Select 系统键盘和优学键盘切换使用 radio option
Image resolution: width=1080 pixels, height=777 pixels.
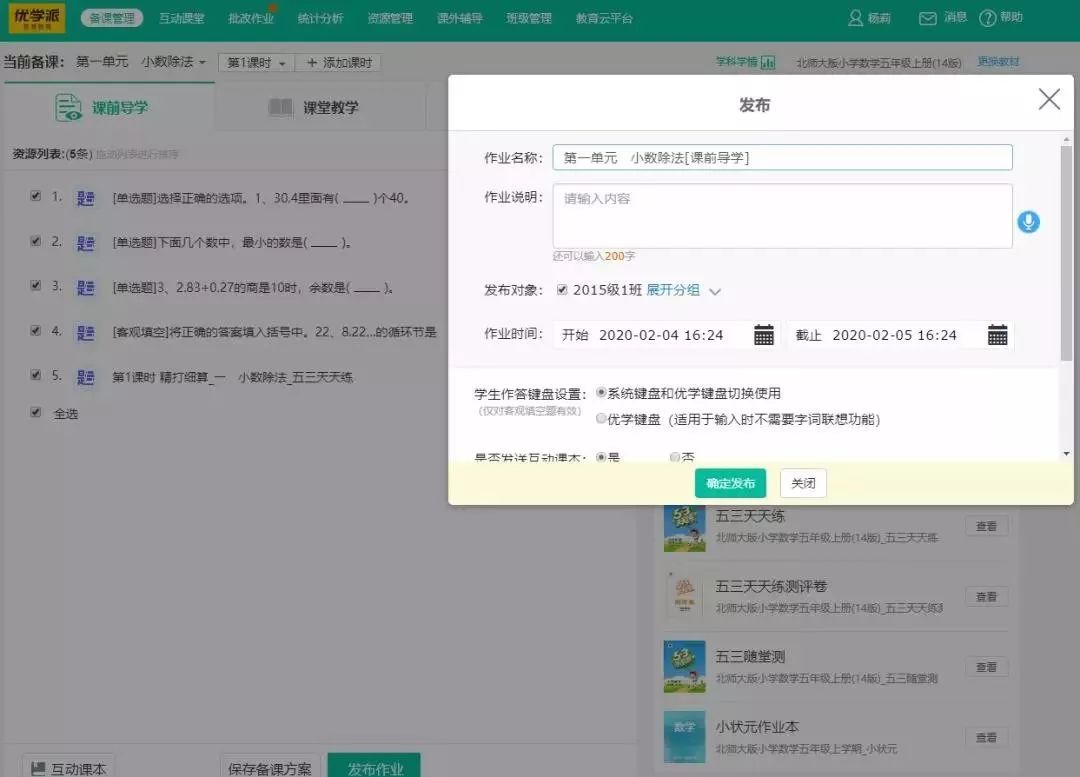(601, 393)
